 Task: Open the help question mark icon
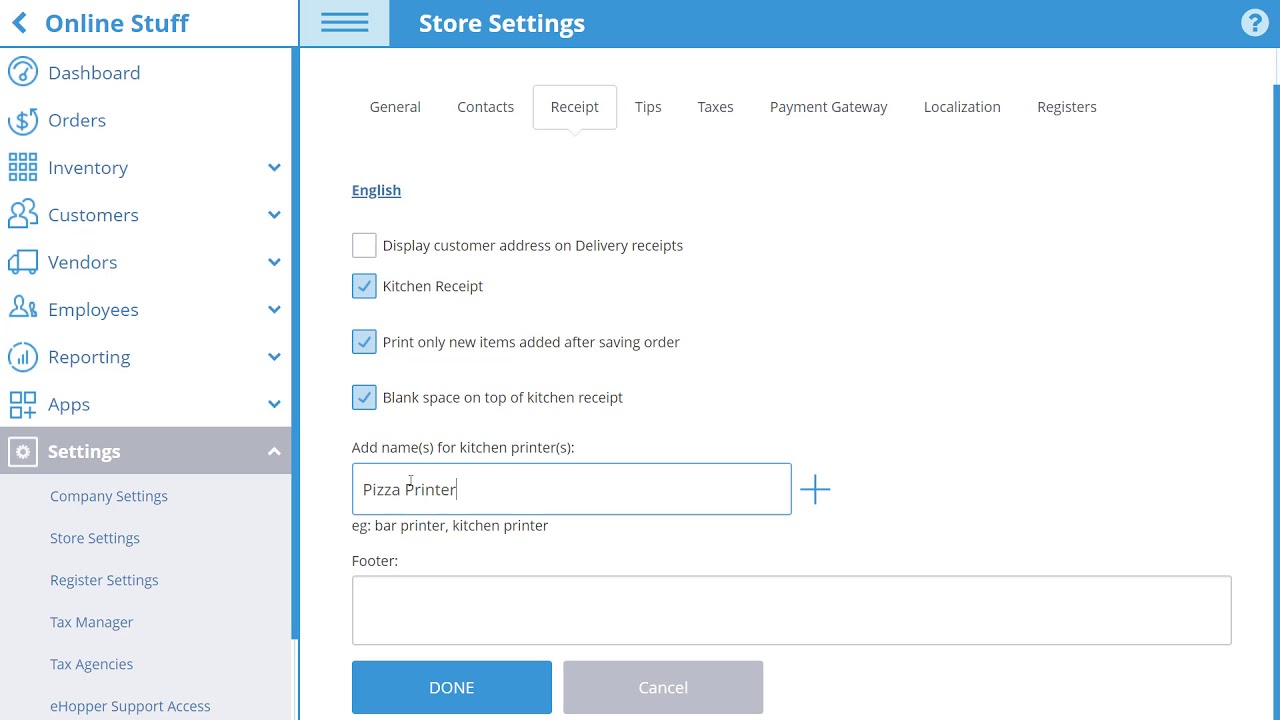tap(1254, 23)
